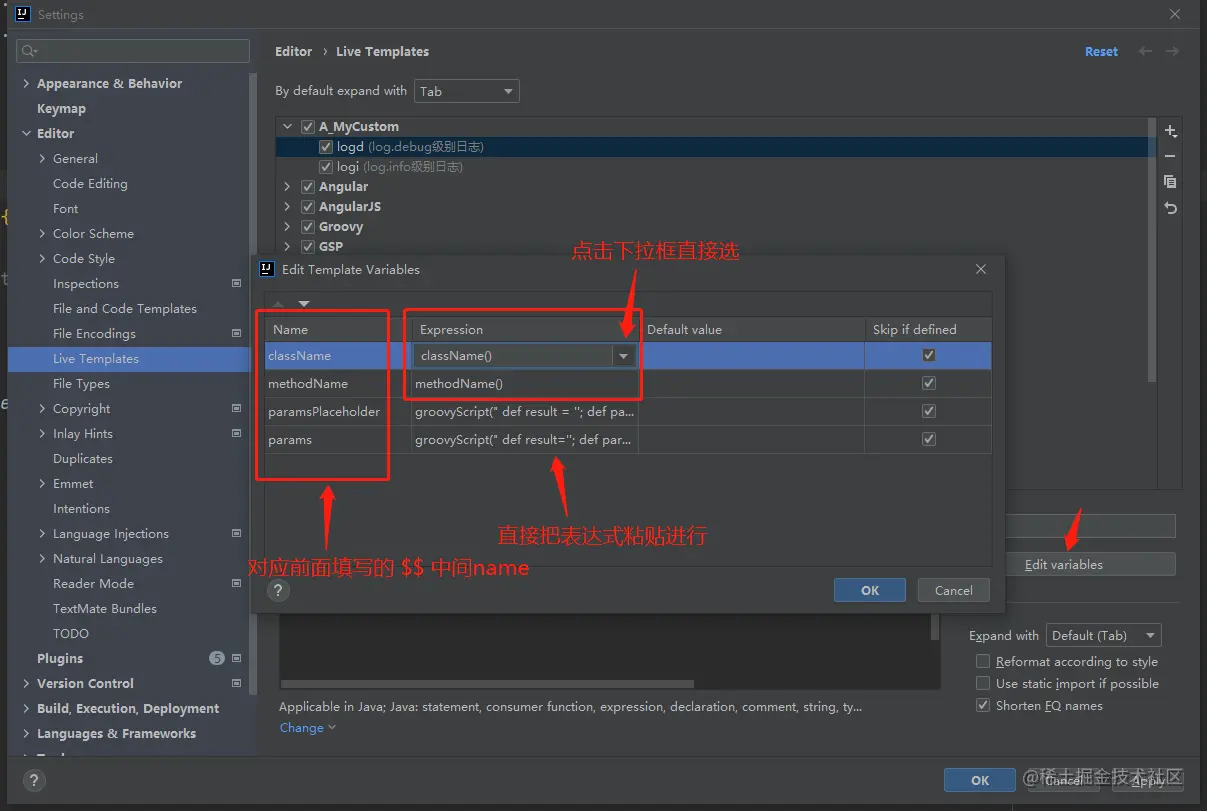Select Live Templates in settings tree
Viewport: 1207px width, 811px height.
coord(96,359)
